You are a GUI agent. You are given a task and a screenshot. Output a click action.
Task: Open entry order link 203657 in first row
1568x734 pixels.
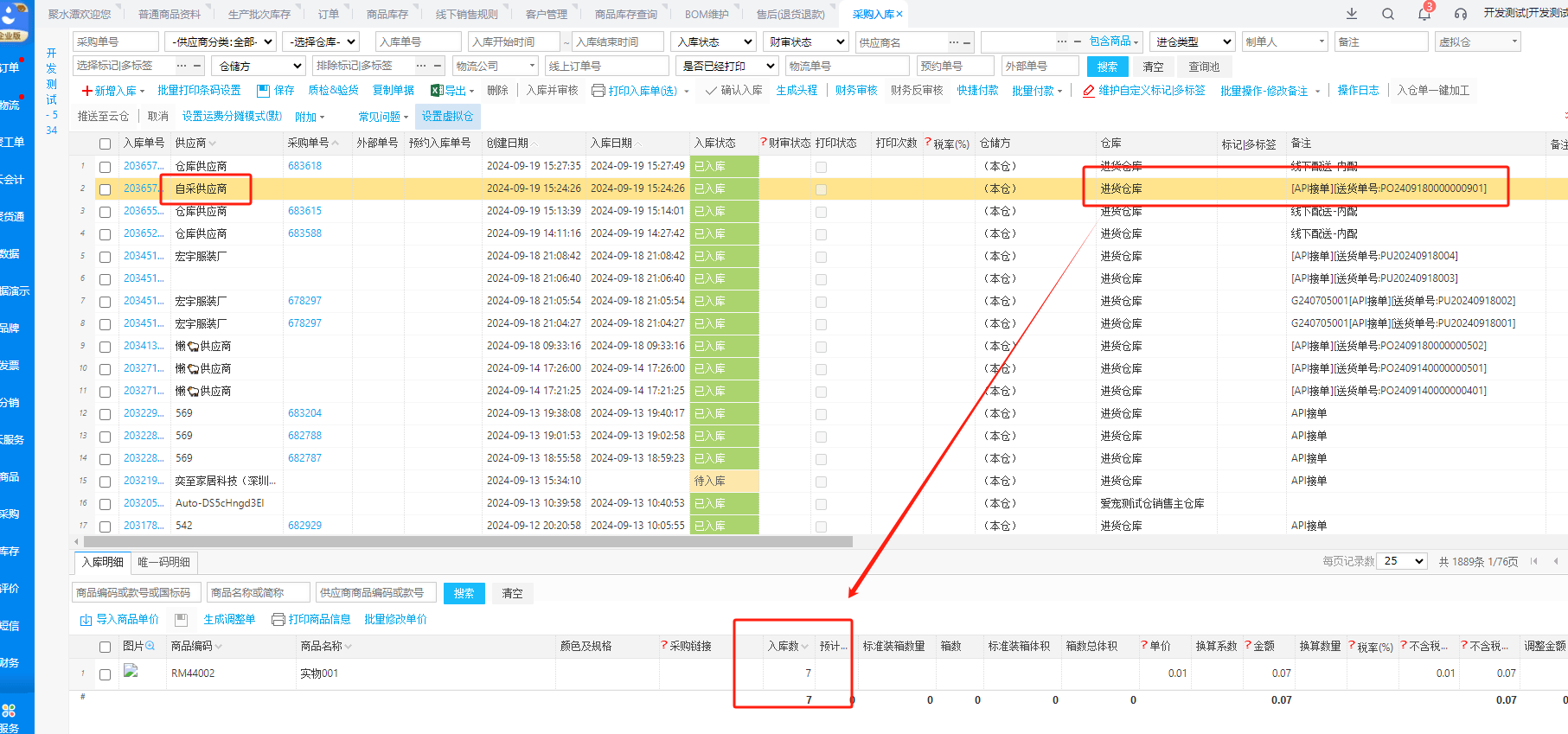click(144, 166)
